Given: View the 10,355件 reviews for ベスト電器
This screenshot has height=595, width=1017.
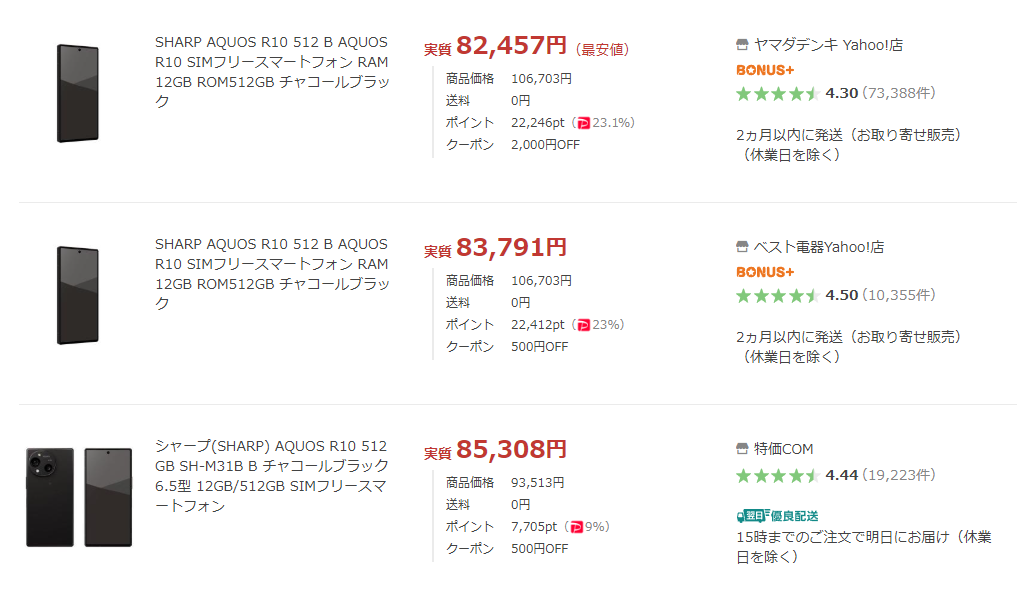Looking at the screenshot, I should 899,296.
